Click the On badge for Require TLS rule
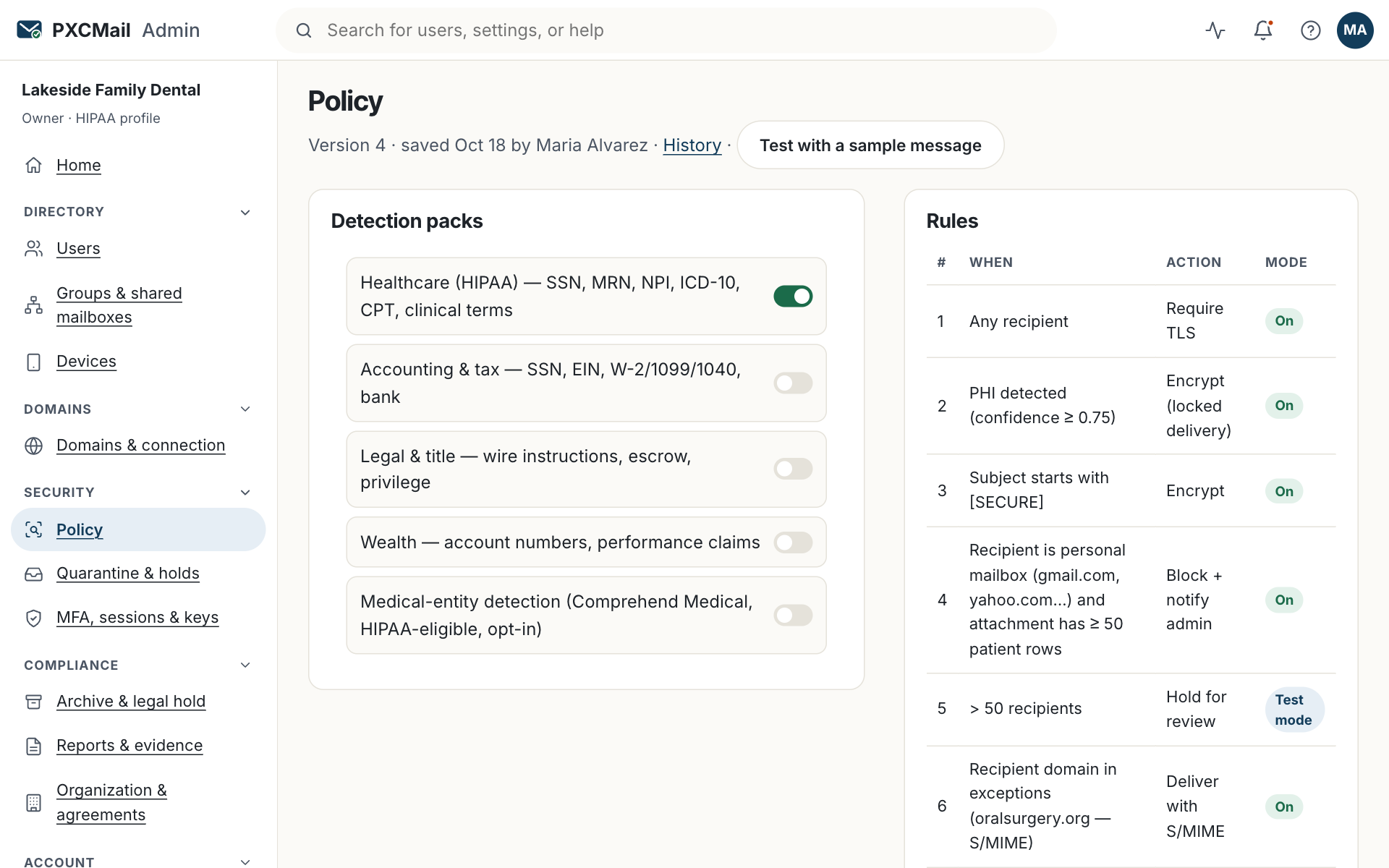The height and width of the screenshot is (868, 1389). [1284, 321]
